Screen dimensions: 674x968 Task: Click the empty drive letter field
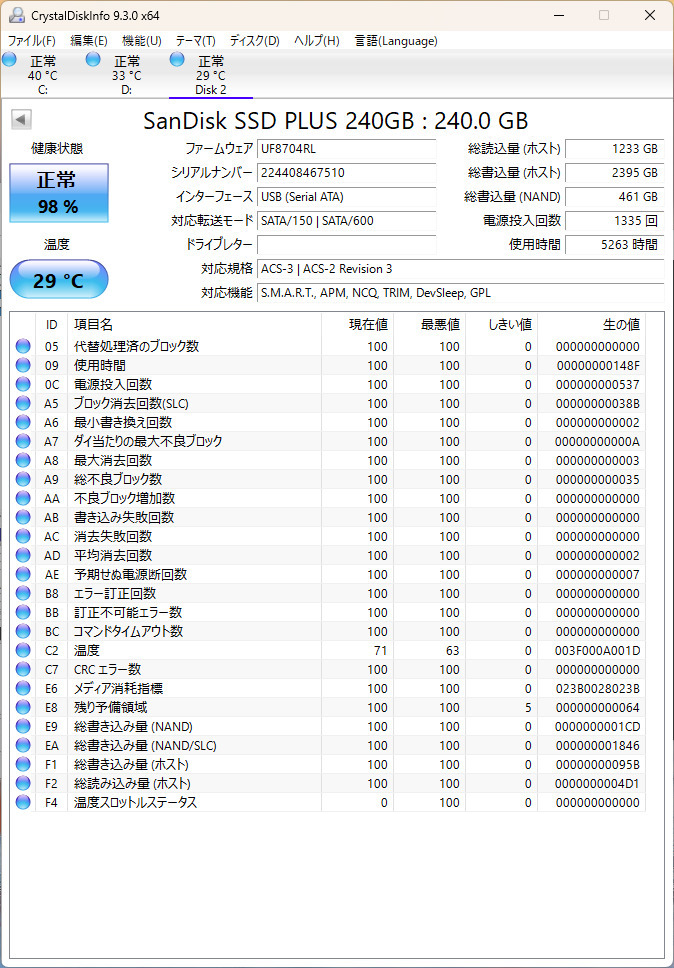[346, 244]
